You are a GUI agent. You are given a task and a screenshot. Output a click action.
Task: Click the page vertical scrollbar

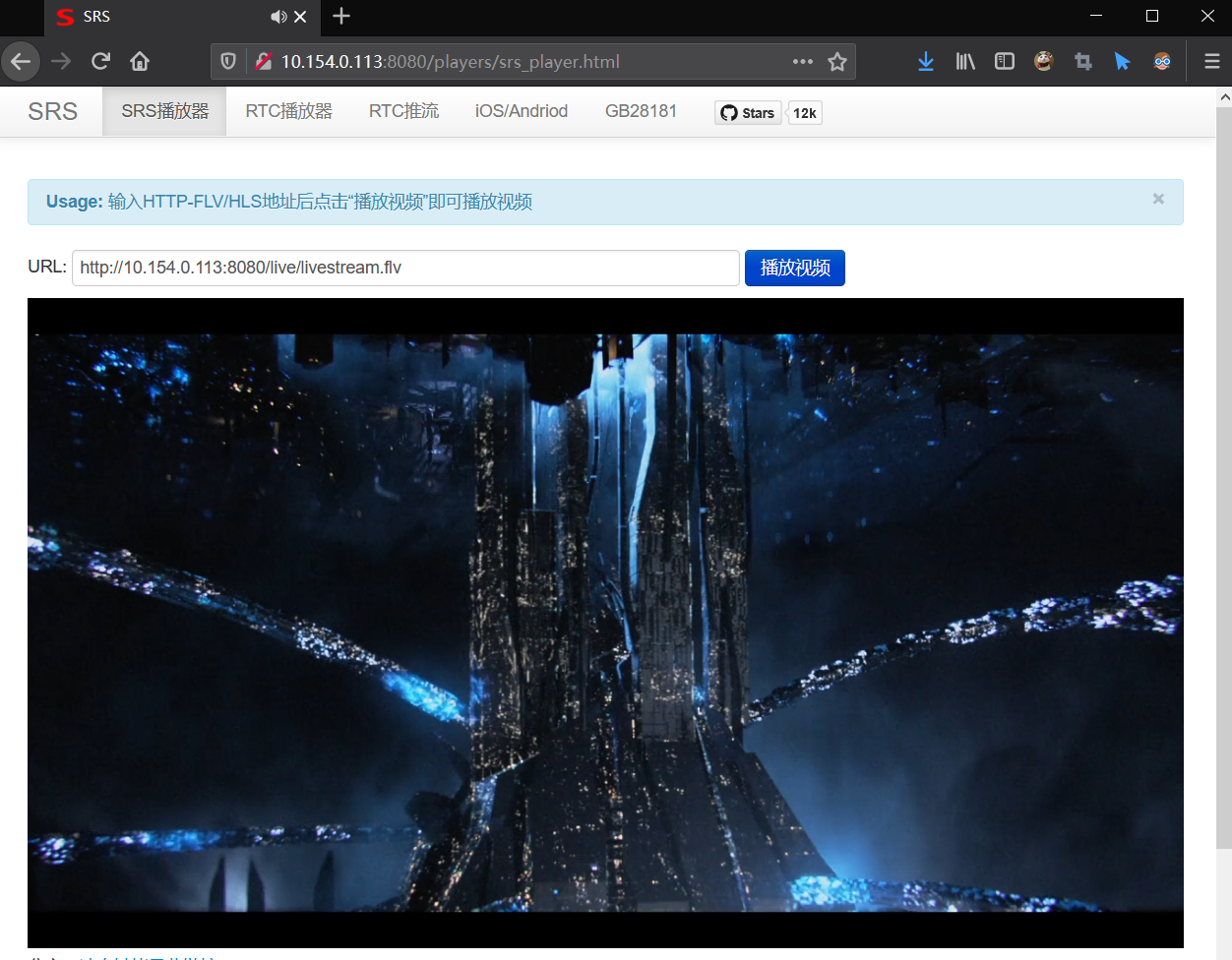1224,477
